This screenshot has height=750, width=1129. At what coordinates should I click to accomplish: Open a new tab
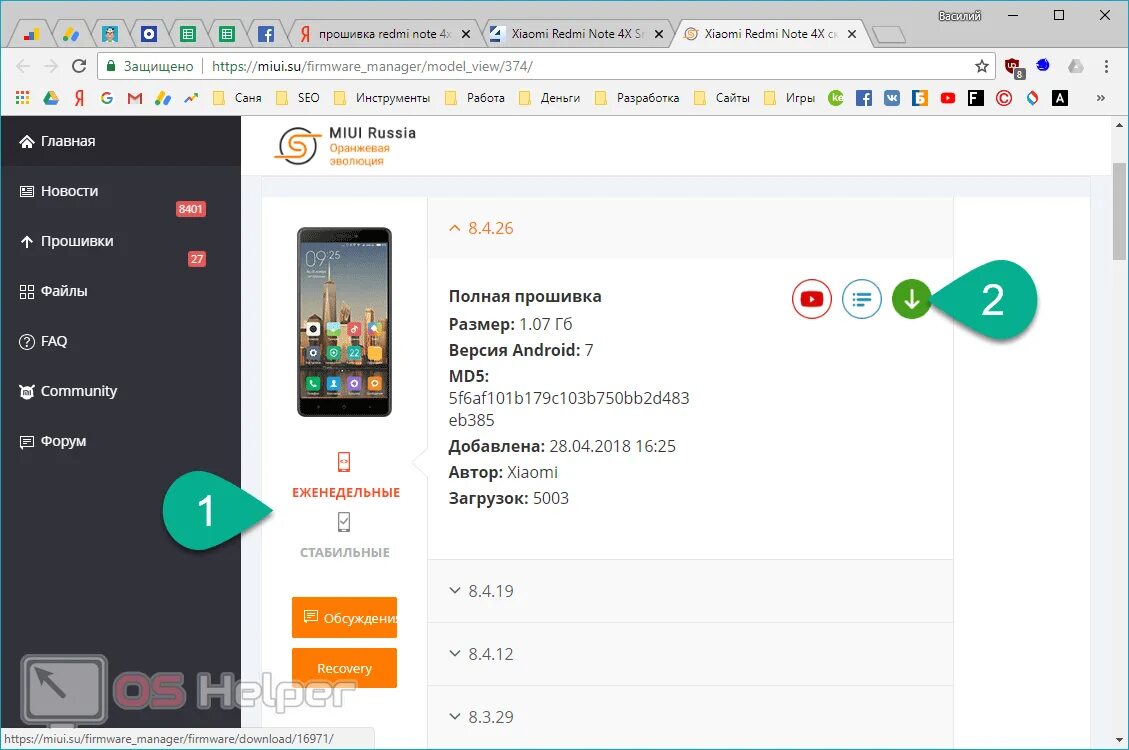[x=889, y=35]
